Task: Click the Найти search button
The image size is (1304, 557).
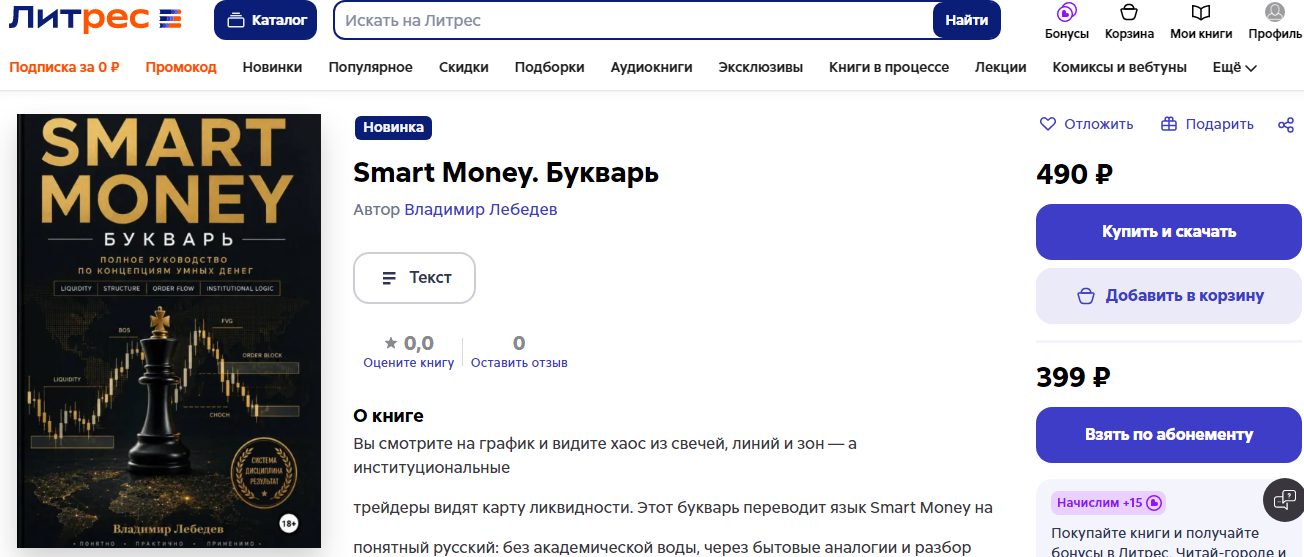Action: [x=966, y=20]
